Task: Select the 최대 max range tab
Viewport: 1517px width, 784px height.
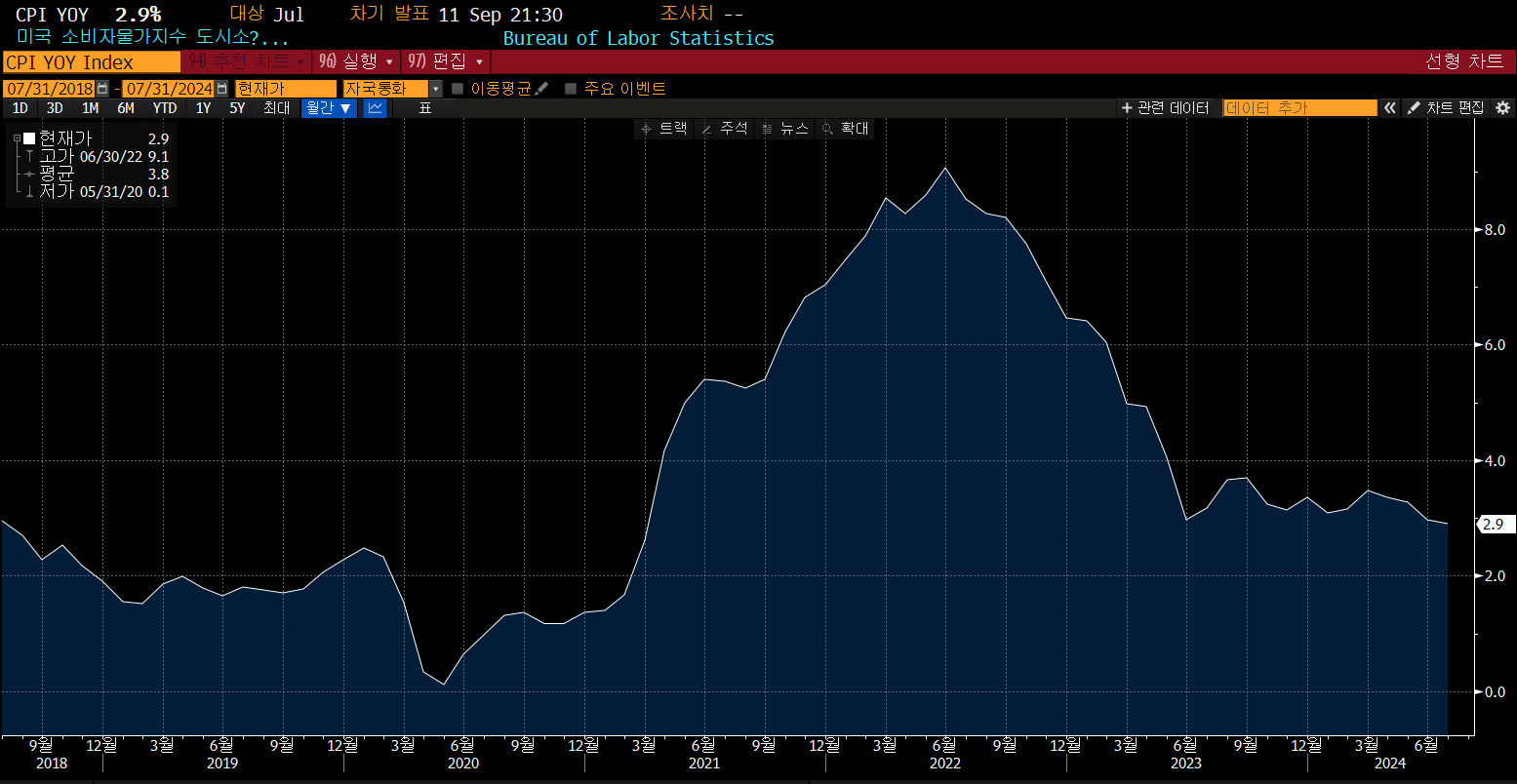Action: [x=277, y=108]
